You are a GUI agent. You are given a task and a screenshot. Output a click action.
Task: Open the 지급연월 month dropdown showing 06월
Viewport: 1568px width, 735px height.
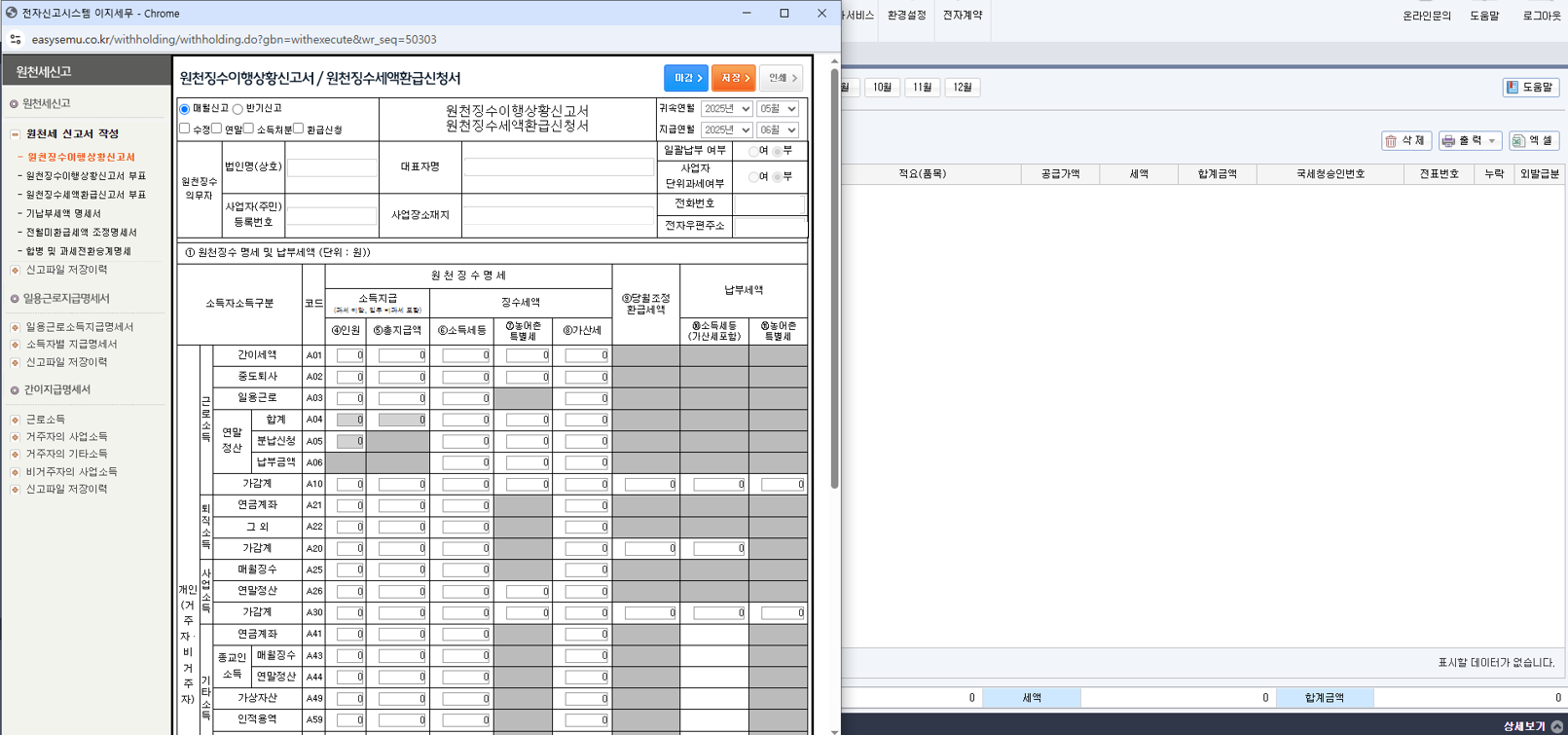[778, 129]
